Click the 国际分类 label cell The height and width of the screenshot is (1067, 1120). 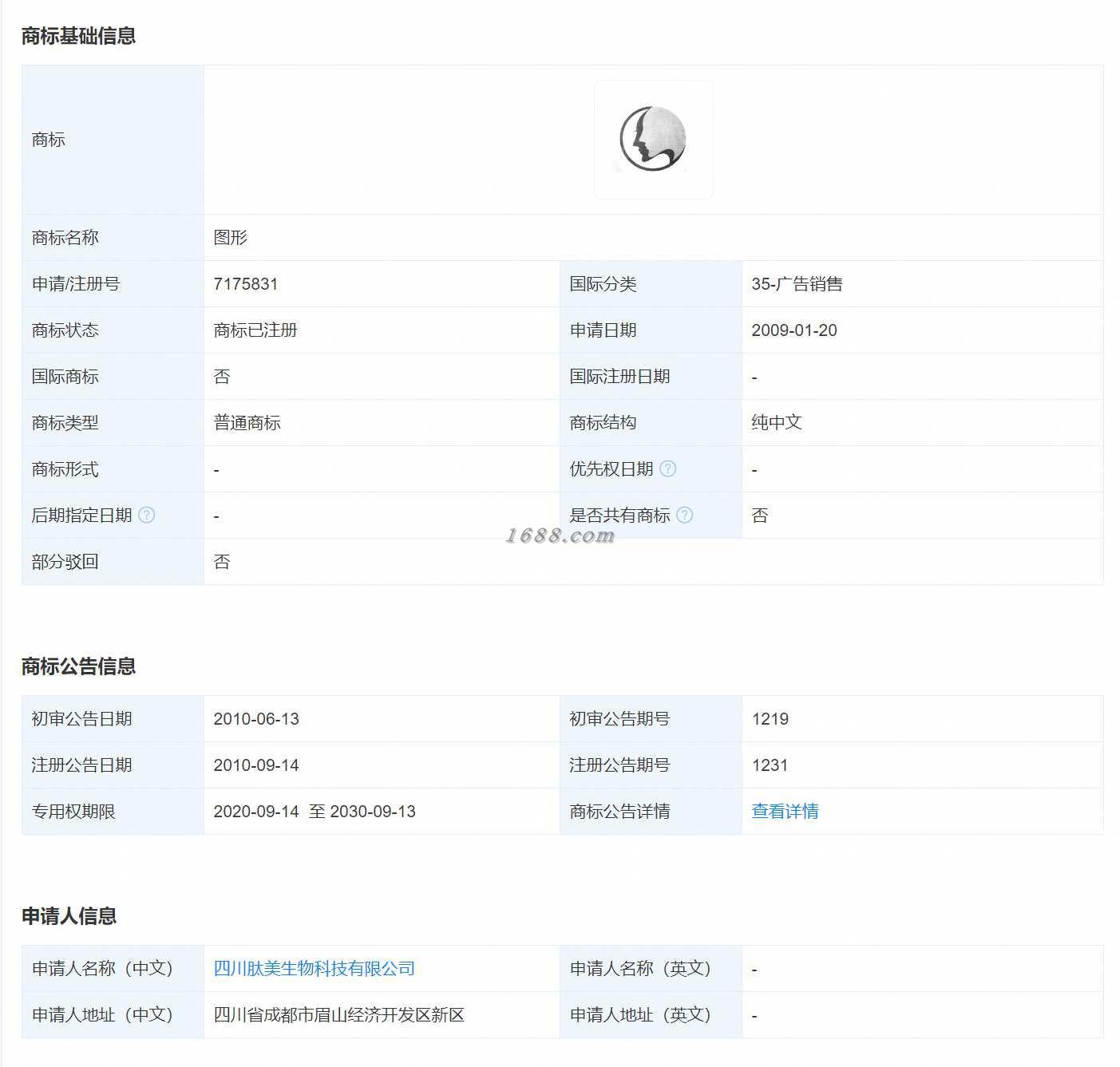pyautogui.click(x=651, y=284)
